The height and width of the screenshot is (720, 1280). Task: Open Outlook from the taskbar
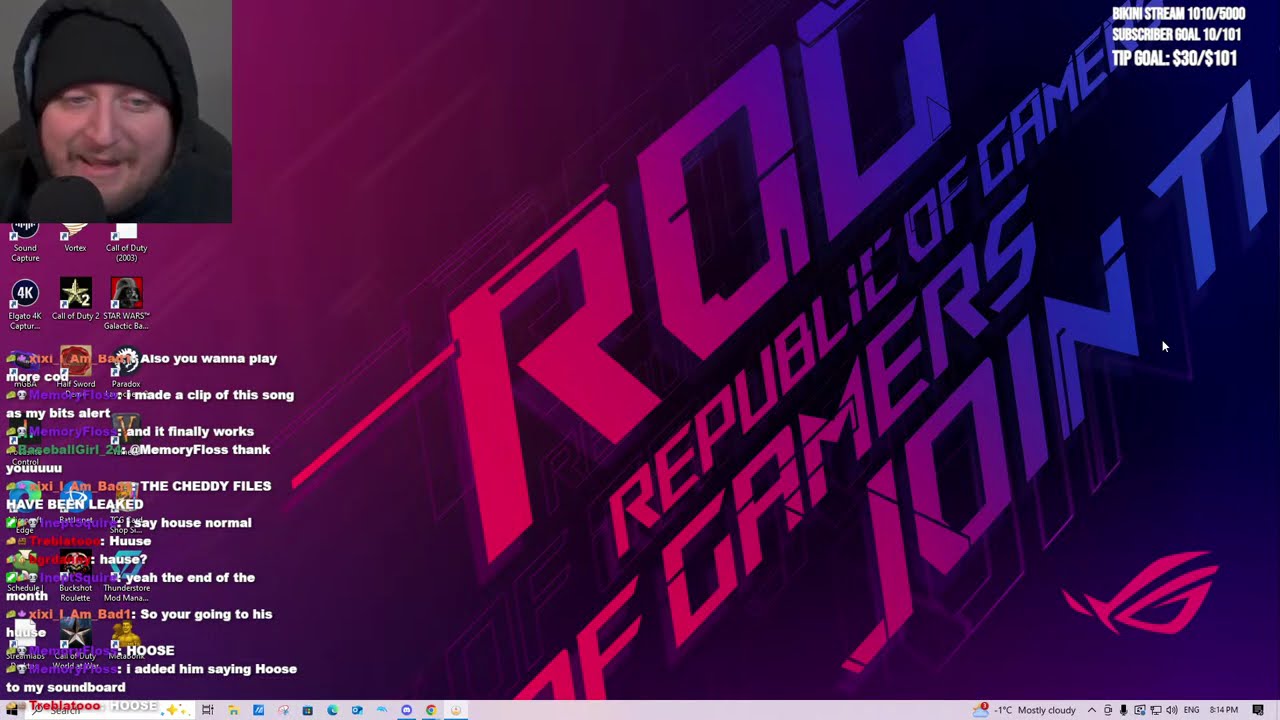point(357,710)
